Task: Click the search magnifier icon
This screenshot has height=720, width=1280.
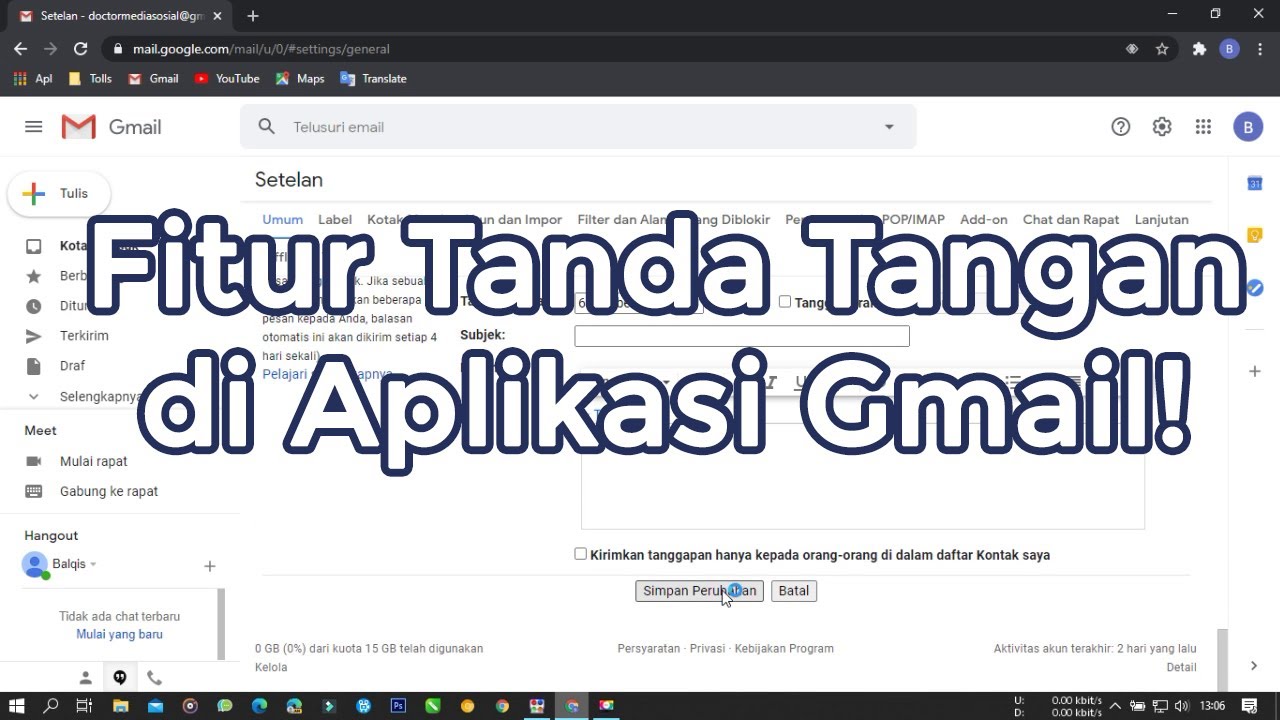Action: (x=266, y=126)
